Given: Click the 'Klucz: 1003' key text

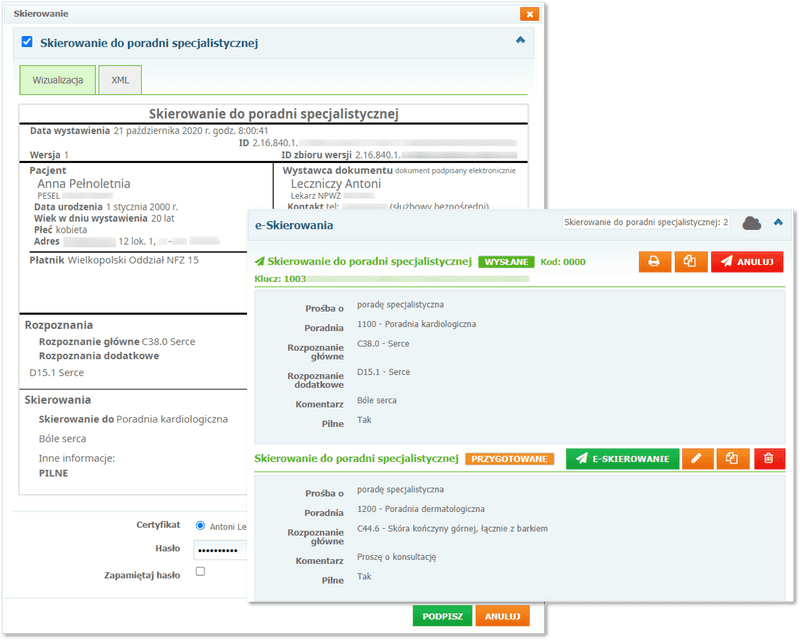Looking at the screenshot, I should pos(280,279).
